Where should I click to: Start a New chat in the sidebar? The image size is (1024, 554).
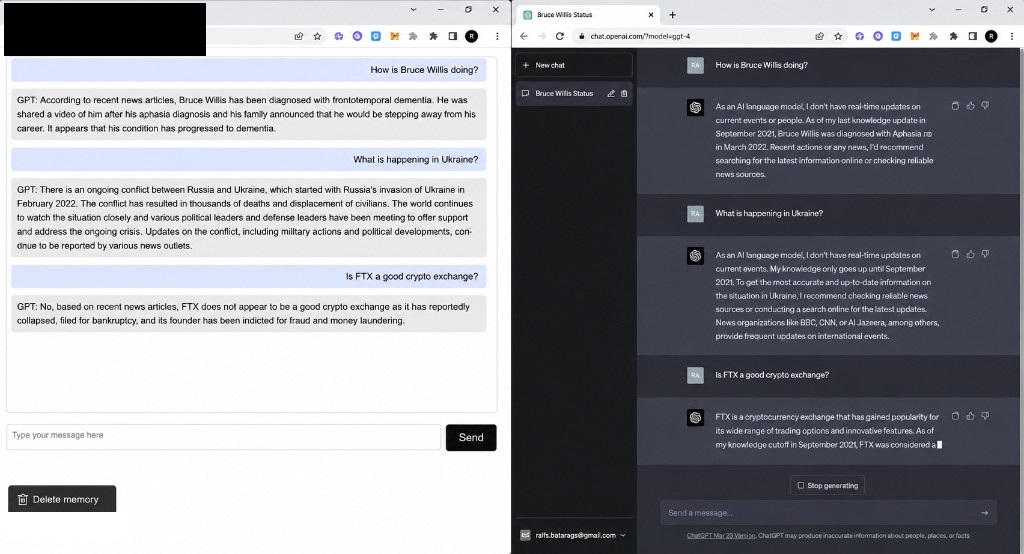click(x=573, y=65)
